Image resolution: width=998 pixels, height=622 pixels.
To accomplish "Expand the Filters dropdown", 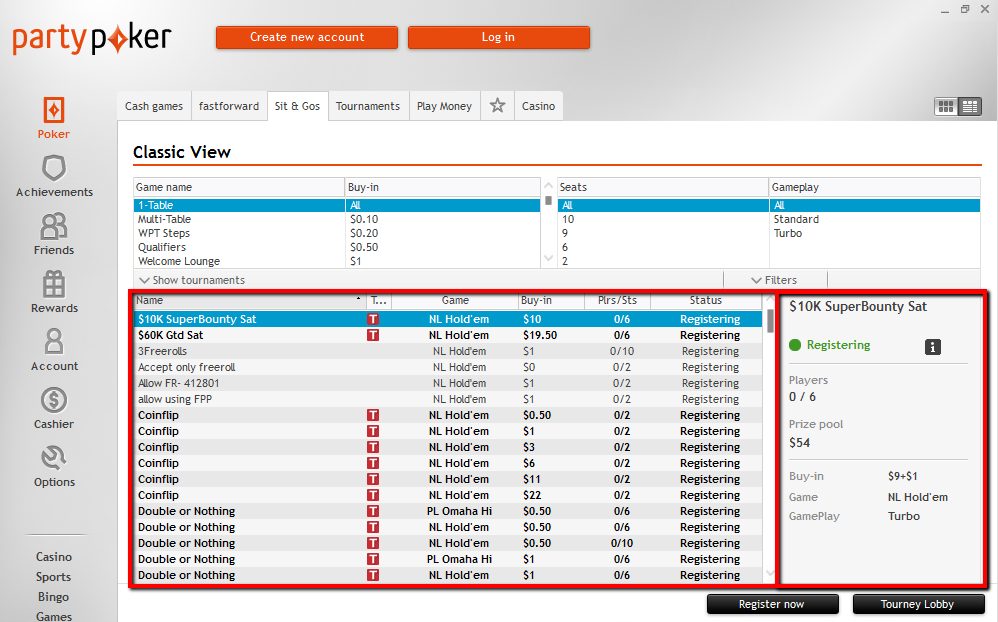I will [775, 280].
